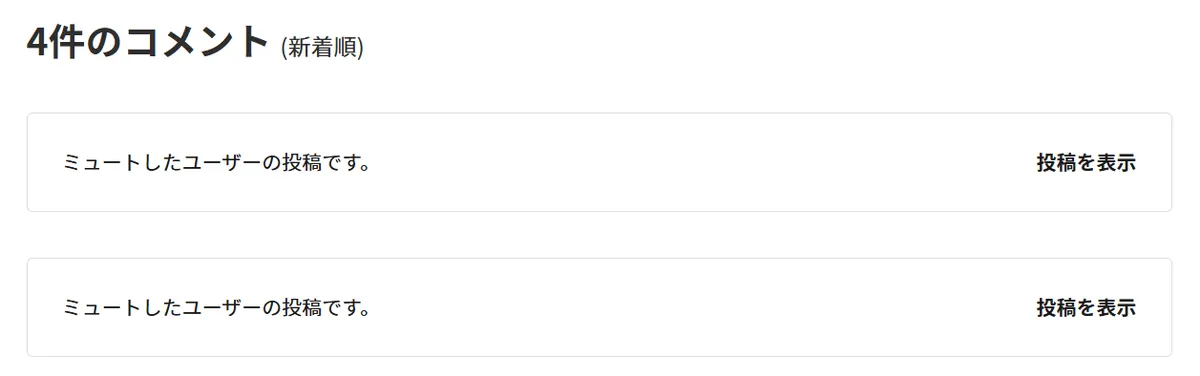
Task: Unhide the first comment from muted user
Action: coord(1086,163)
